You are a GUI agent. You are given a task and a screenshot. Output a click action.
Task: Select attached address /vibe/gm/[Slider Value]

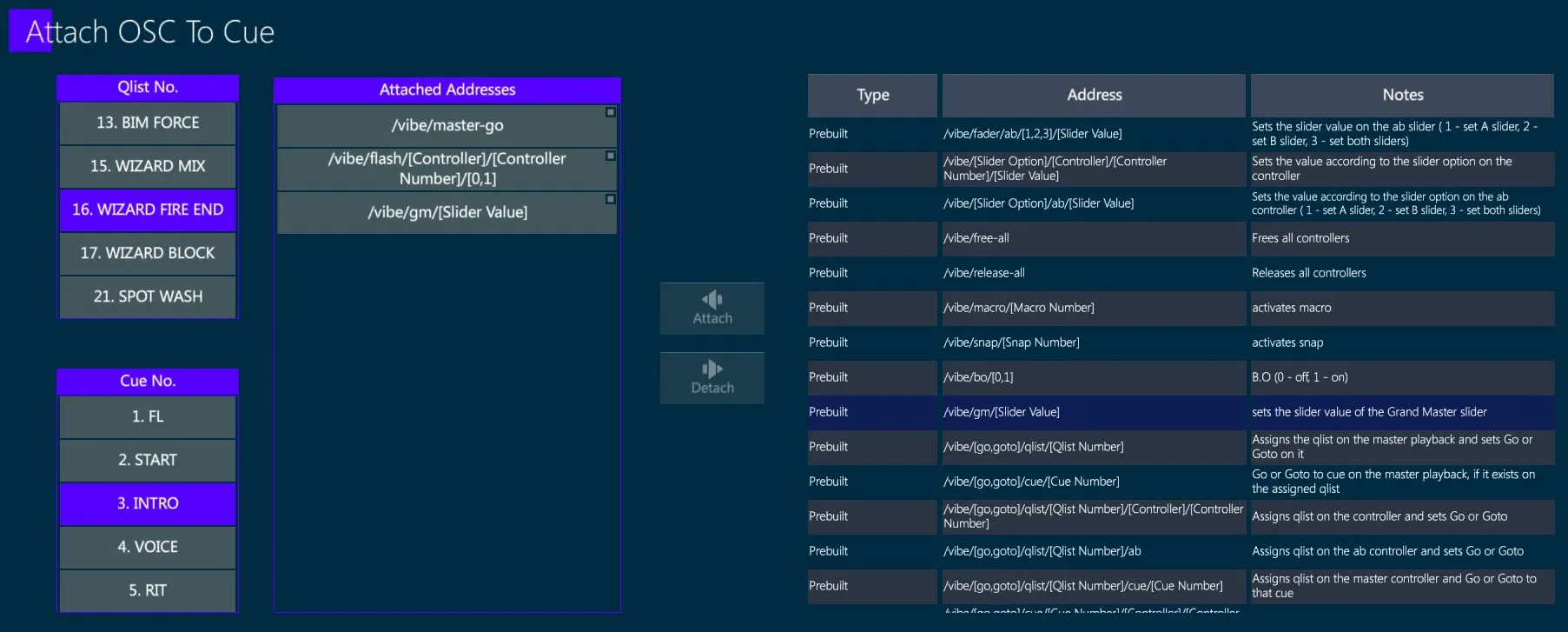pos(447,213)
